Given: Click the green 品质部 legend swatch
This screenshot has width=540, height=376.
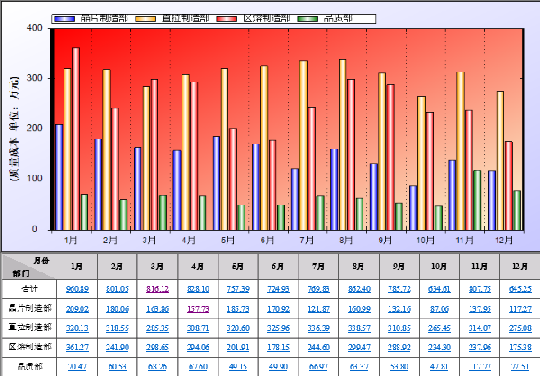Looking at the screenshot, I should (308, 19).
